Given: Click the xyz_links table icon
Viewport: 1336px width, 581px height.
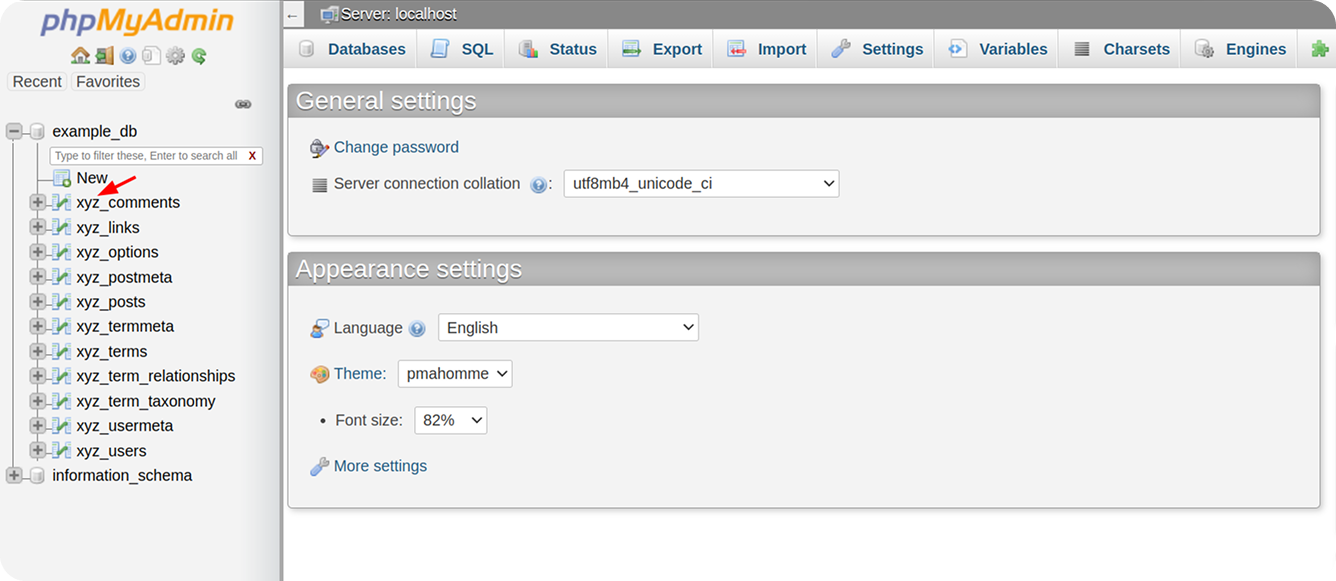Looking at the screenshot, I should pos(61,227).
